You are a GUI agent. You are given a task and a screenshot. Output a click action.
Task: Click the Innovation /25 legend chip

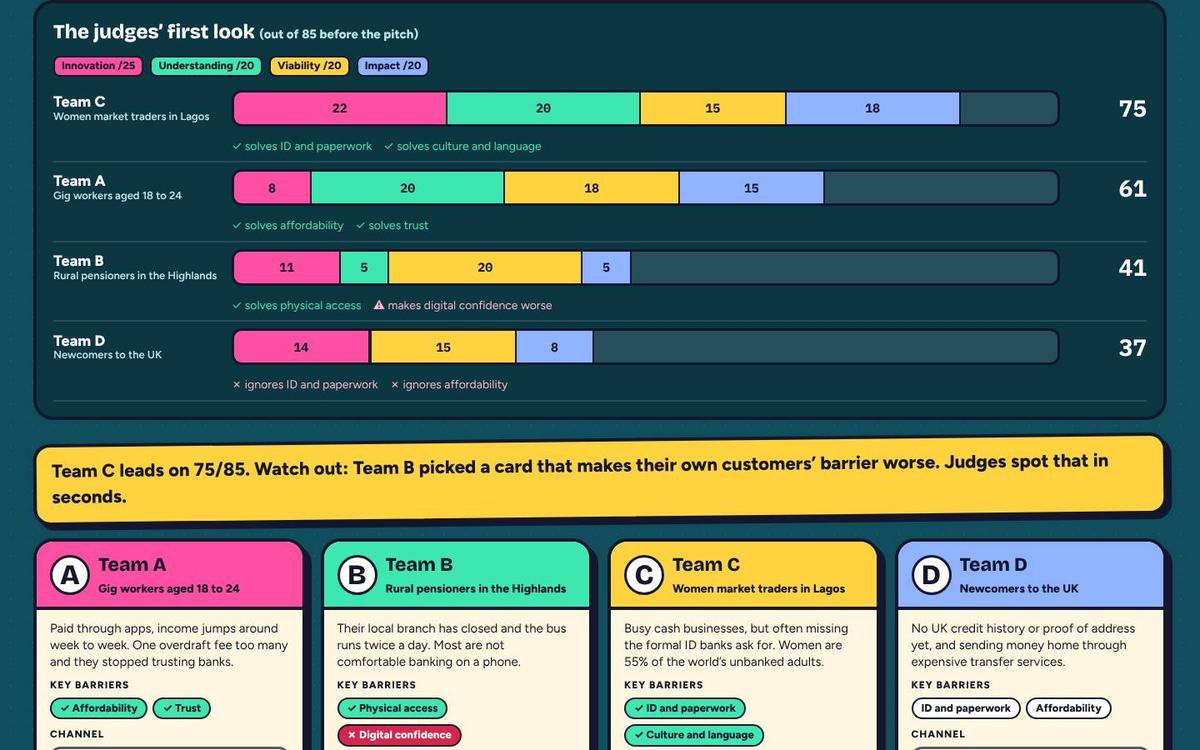[x=98, y=66]
